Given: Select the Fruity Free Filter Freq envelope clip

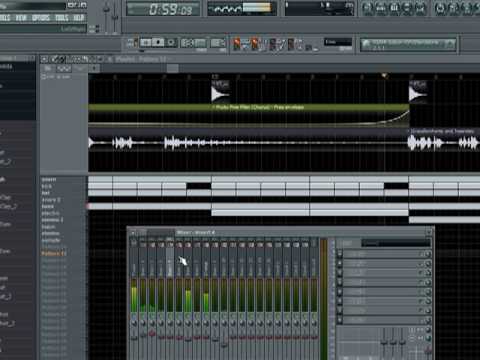Looking at the screenshot, I should coord(249,115).
